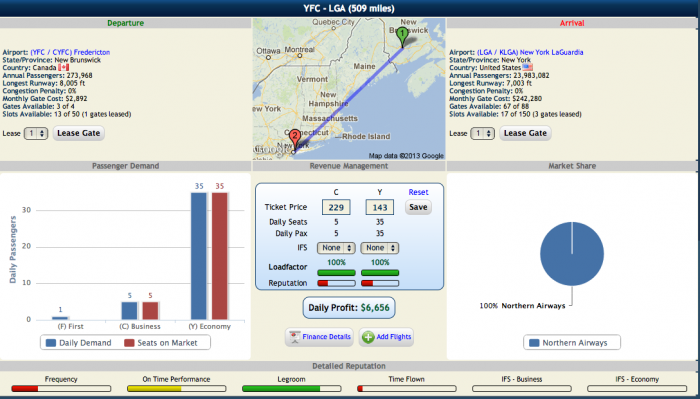Screen dimensions: 700x399
Task: Click the Northern Airways legend color square
Action: 533,343
